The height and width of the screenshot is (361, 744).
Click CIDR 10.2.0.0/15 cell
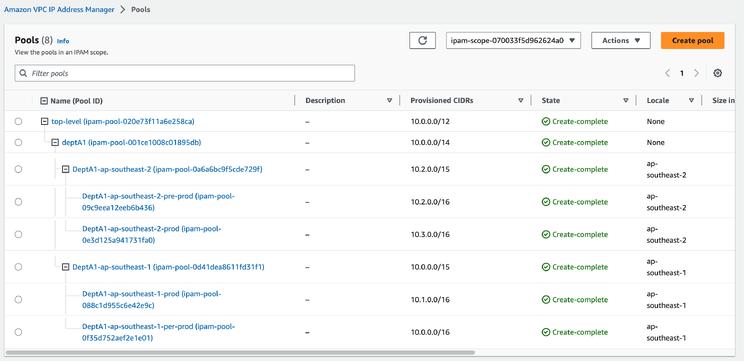(x=430, y=169)
